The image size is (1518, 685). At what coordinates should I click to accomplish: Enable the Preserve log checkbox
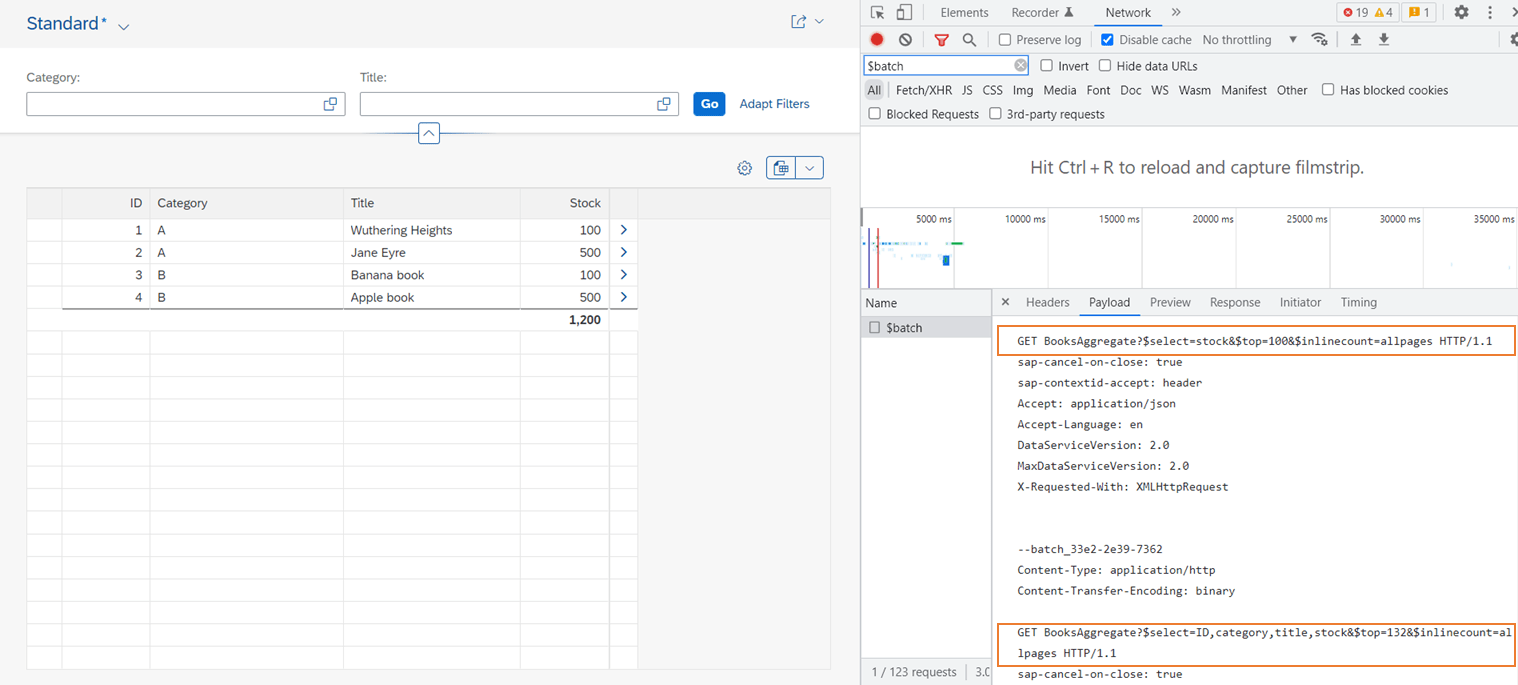1004,39
